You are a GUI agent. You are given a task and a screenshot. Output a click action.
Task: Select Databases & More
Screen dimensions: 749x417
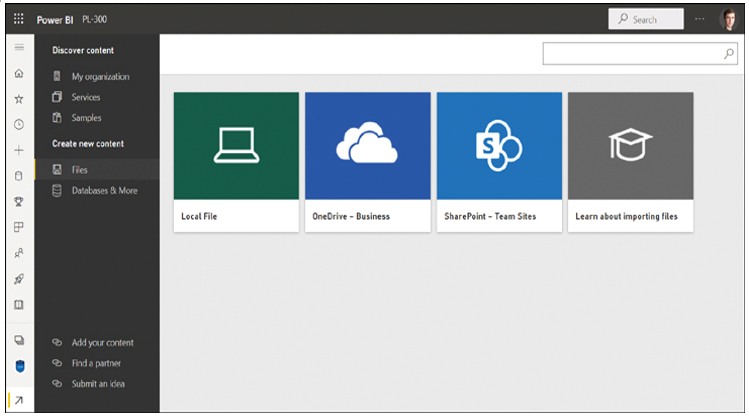97,191
